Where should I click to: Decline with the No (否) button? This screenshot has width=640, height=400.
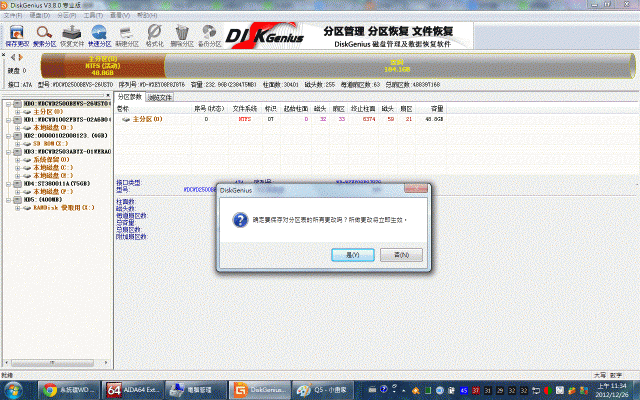tap(401, 255)
